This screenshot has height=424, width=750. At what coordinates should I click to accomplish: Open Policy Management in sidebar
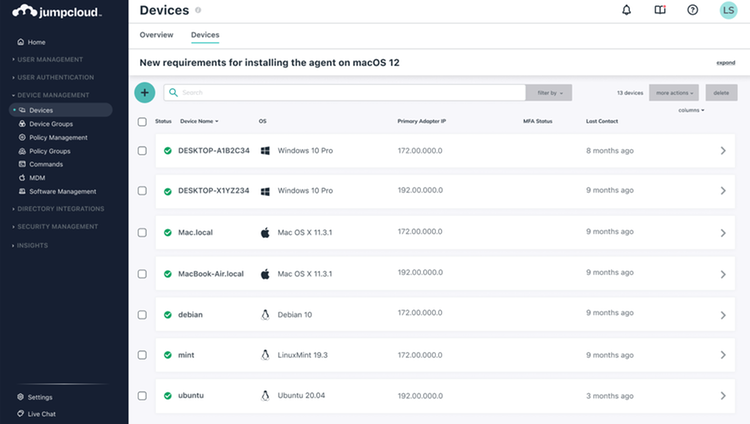58,137
